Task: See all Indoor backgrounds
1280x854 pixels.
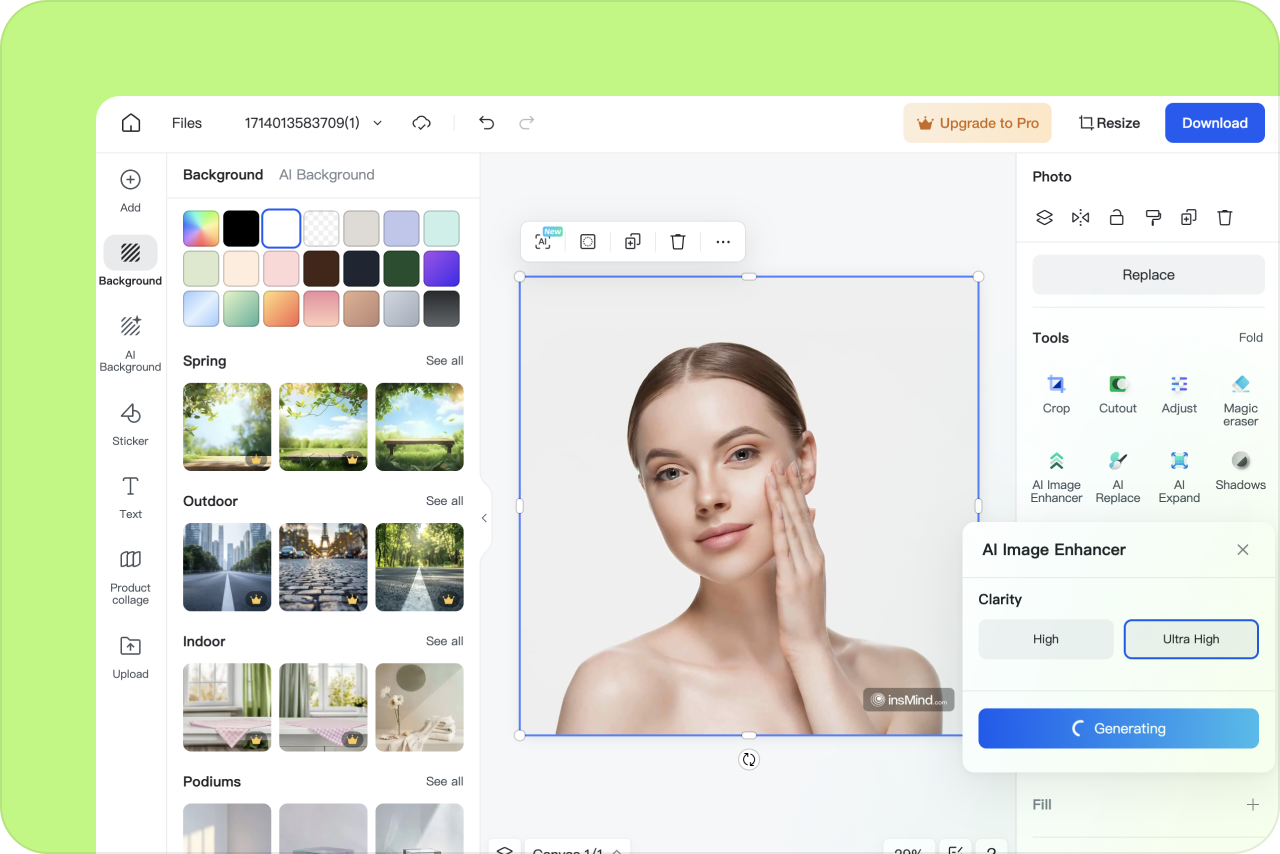Action: coord(445,641)
